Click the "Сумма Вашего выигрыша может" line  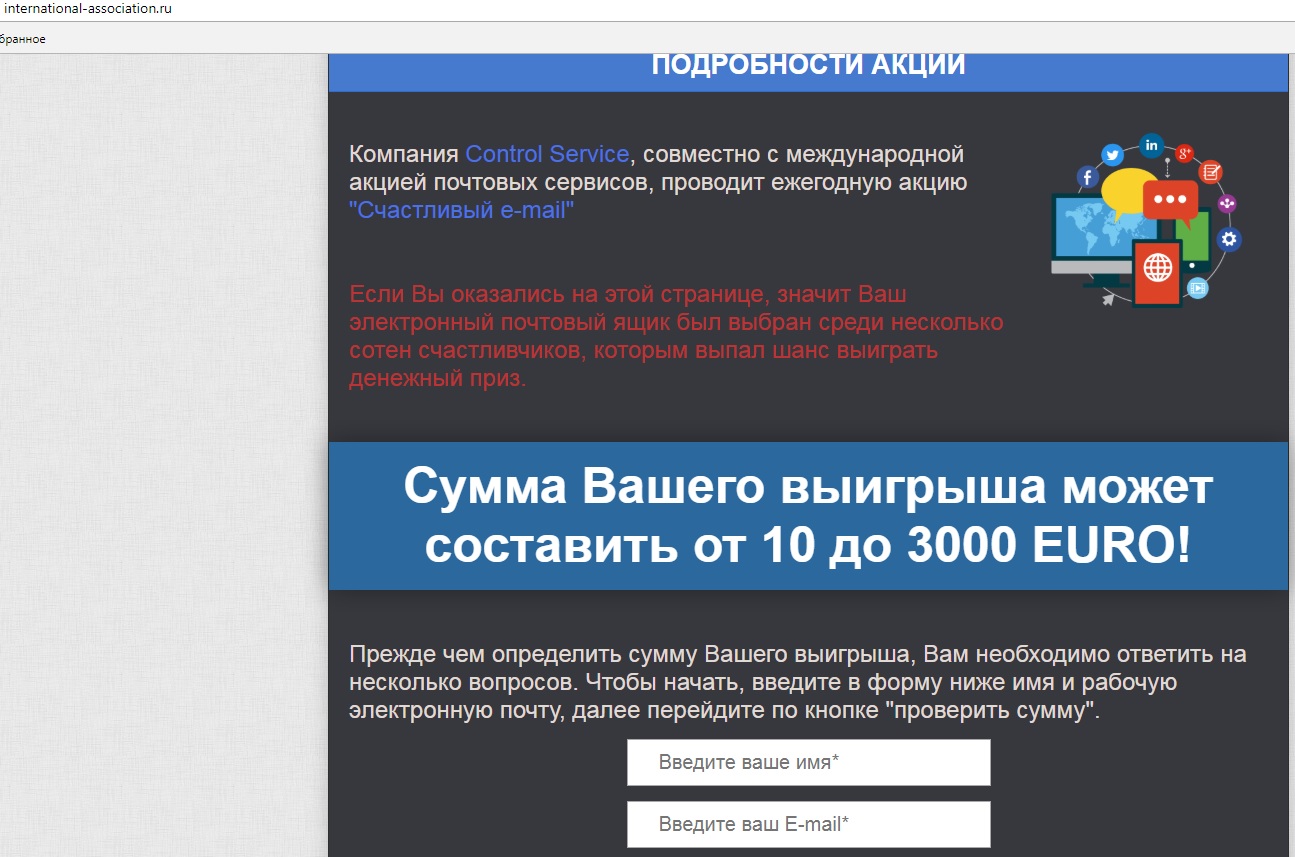point(808,487)
